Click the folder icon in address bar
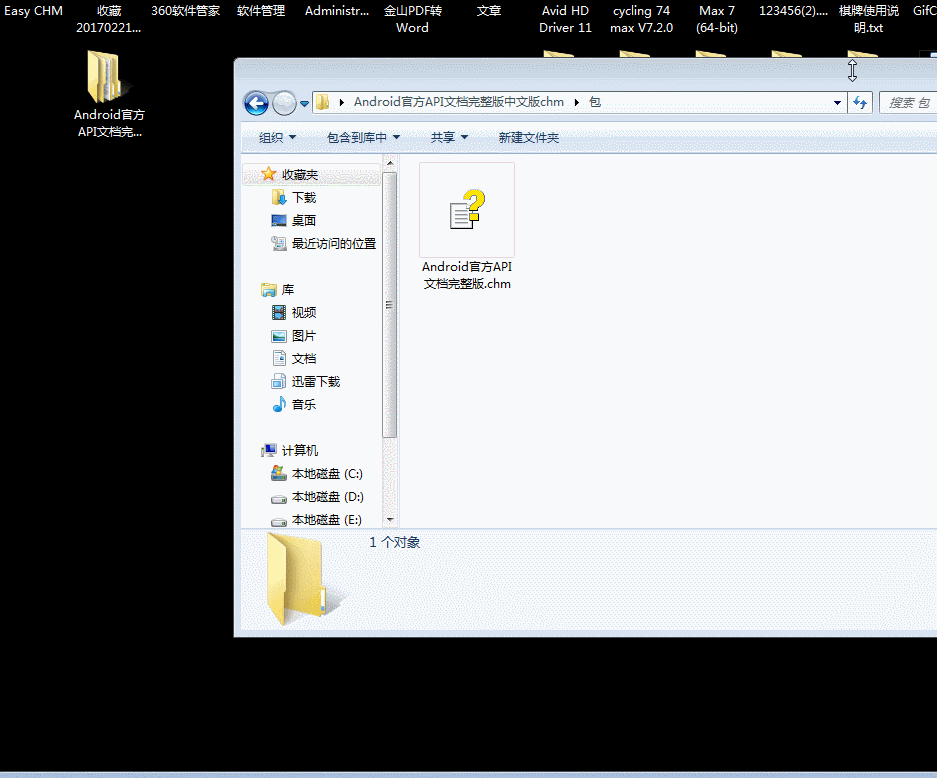 click(323, 102)
